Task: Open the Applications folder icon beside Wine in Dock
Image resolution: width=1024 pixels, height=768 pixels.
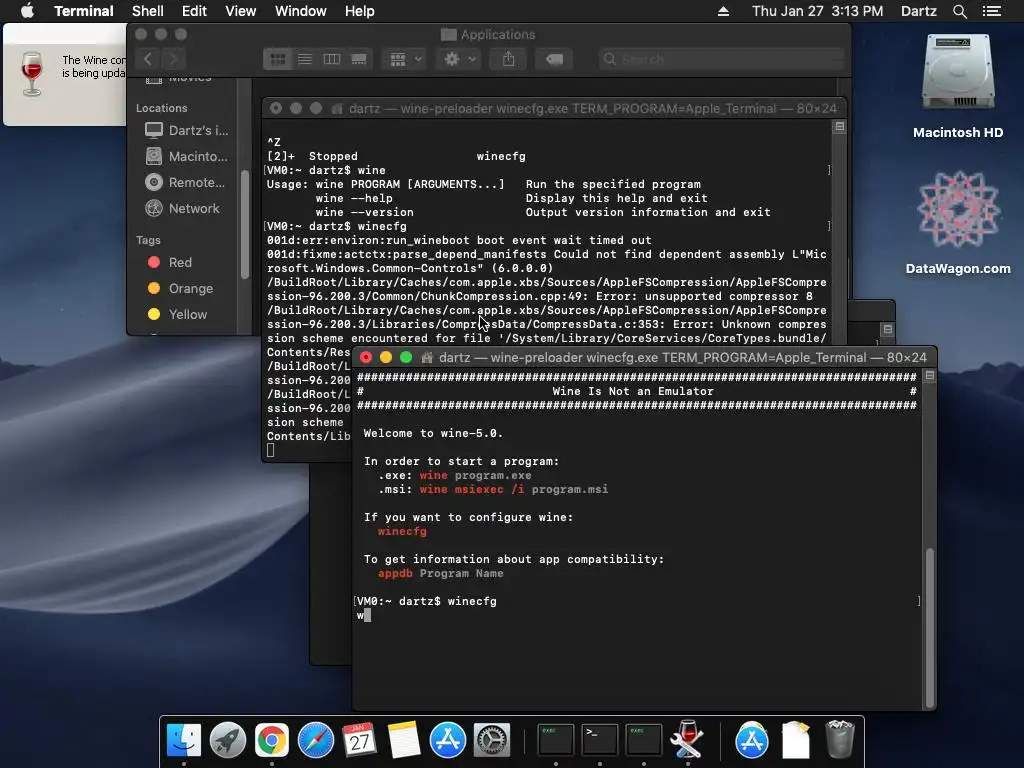Action: click(752, 740)
